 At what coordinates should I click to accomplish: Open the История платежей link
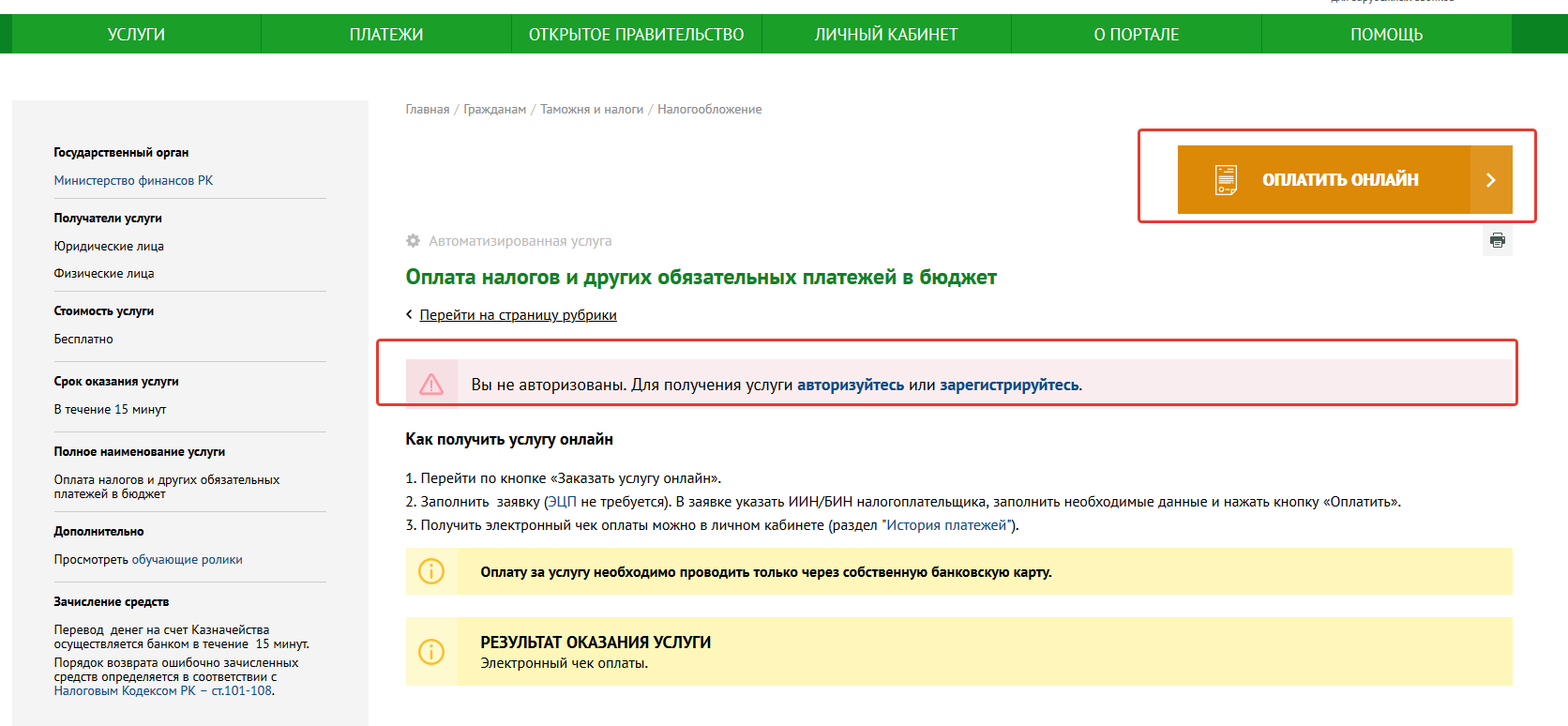pyautogui.click(x=946, y=525)
